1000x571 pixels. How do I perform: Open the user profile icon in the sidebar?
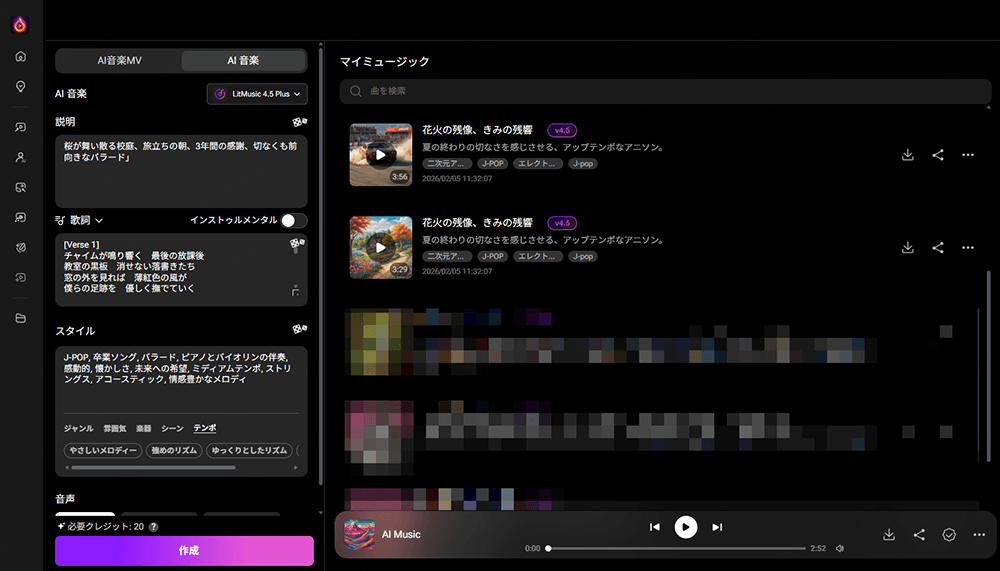coord(20,157)
